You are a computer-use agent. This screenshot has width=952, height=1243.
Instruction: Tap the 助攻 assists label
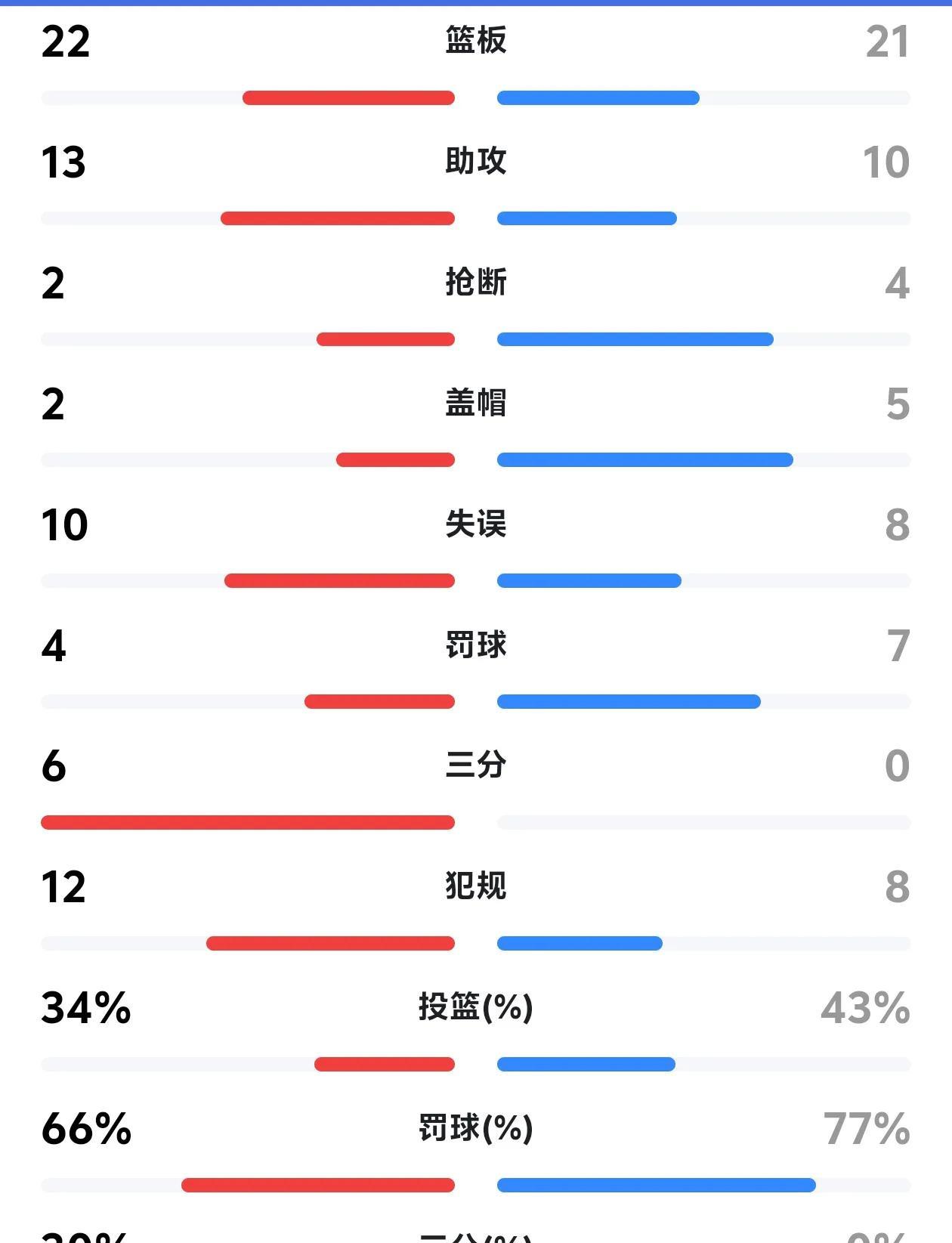[476, 161]
